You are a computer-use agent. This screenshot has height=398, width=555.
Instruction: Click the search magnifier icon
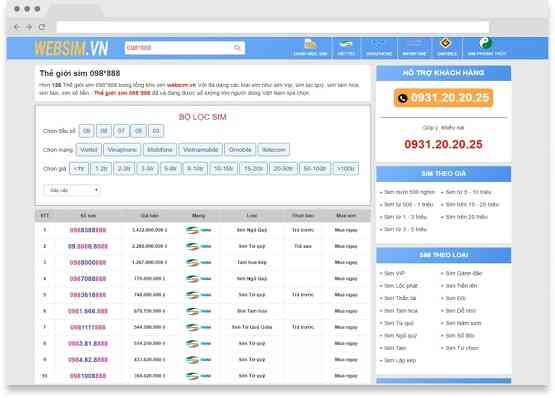point(238,48)
